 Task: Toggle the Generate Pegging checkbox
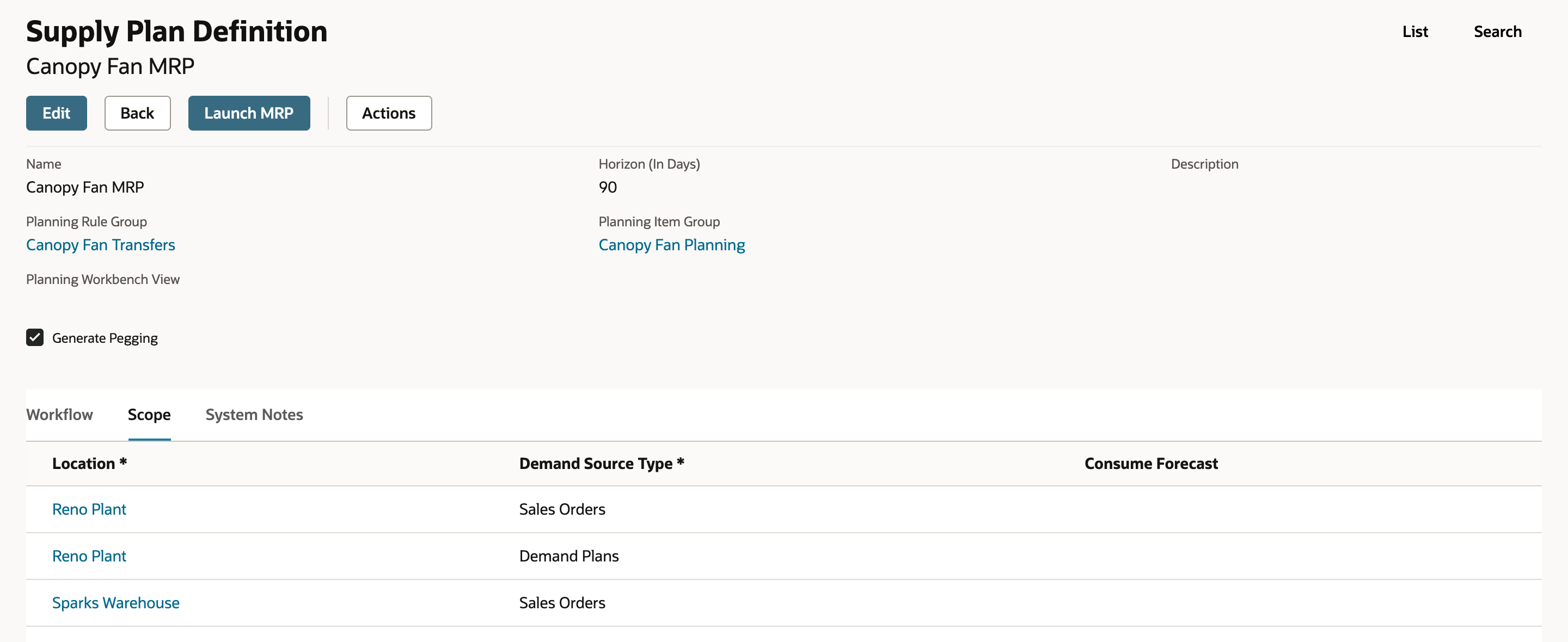pyautogui.click(x=35, y=338)
